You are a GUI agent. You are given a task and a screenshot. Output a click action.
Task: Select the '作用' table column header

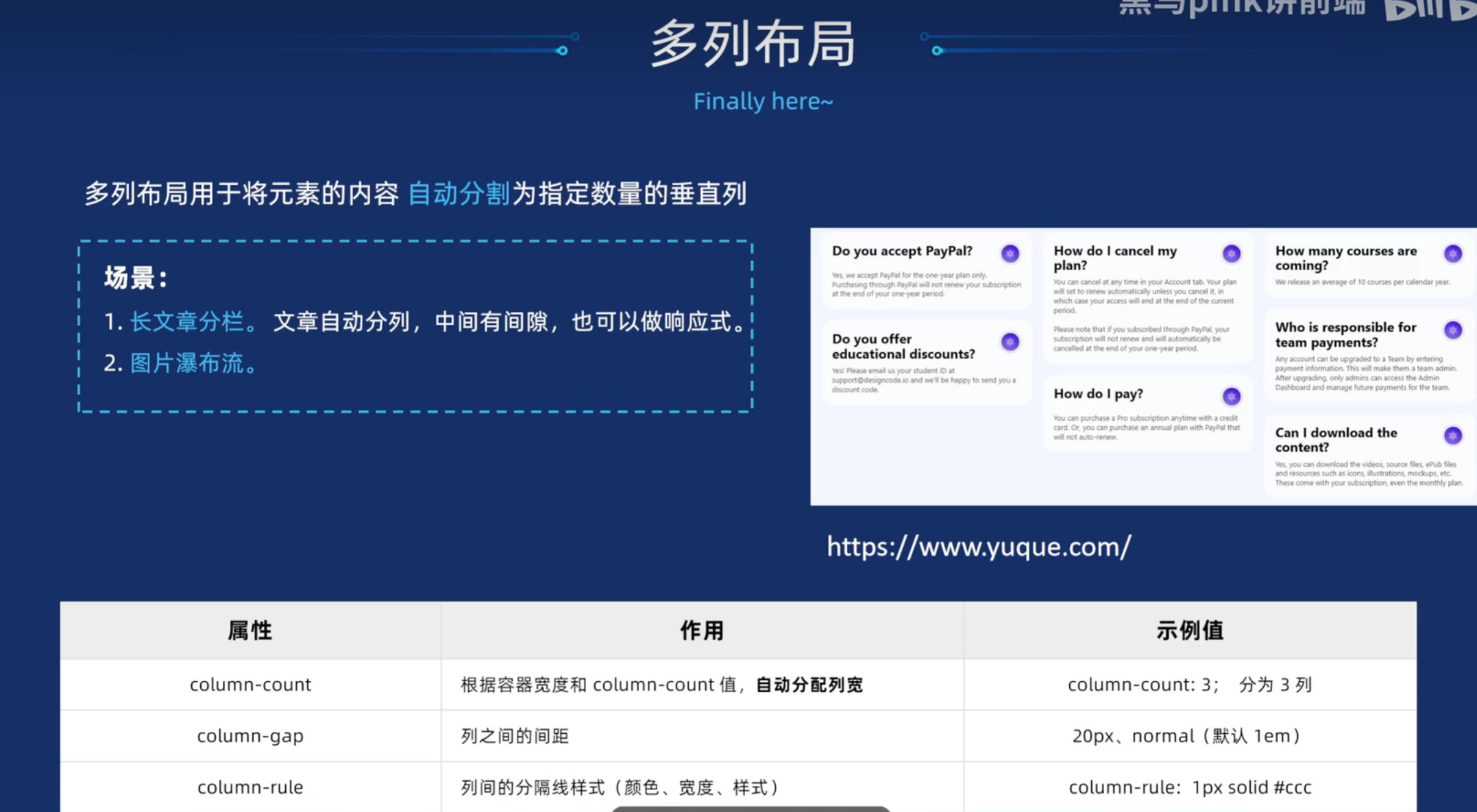pyautogui.click(x=702, y=630)
